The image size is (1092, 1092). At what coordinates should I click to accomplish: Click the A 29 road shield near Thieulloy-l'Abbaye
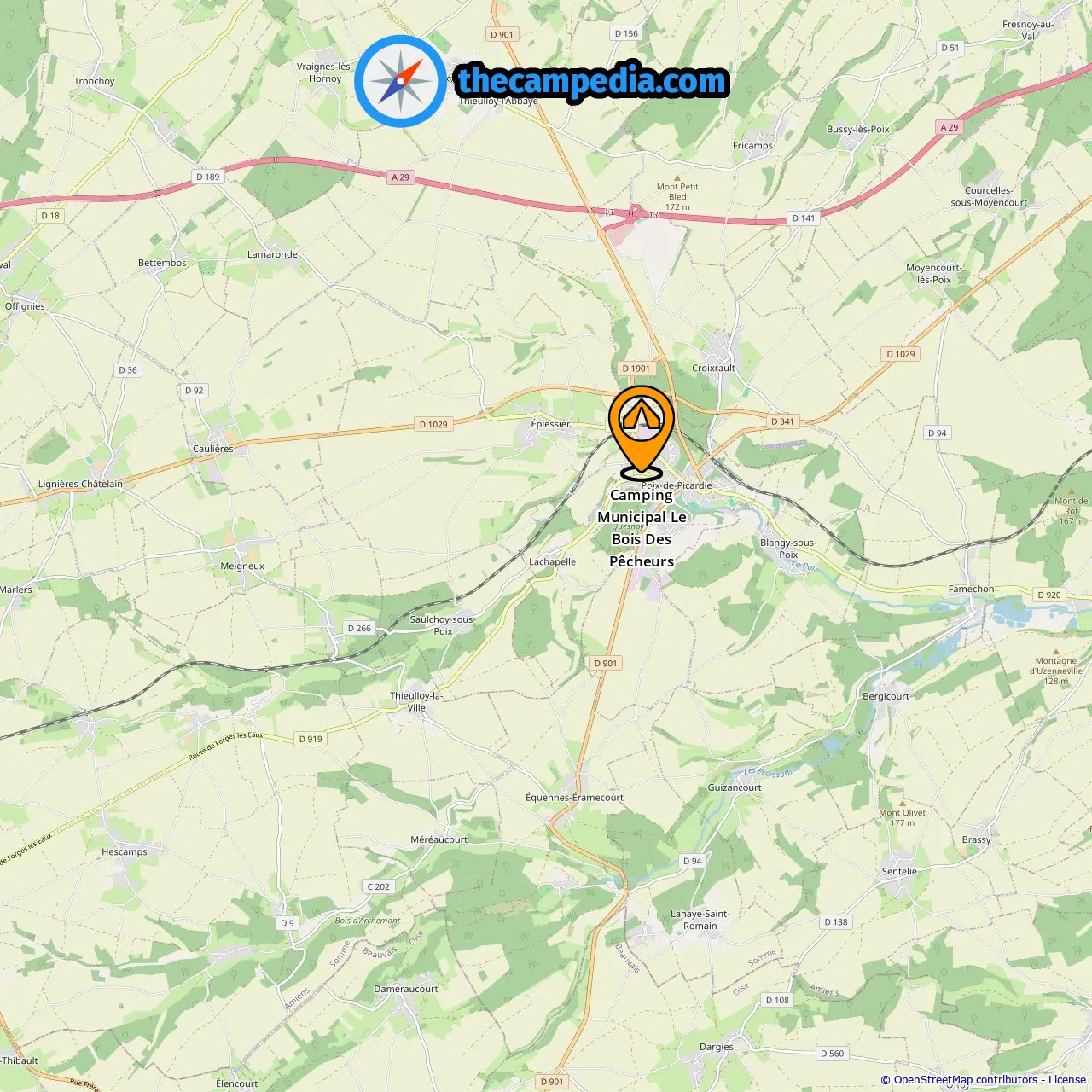pyautogui.click(x=401, y=177)
